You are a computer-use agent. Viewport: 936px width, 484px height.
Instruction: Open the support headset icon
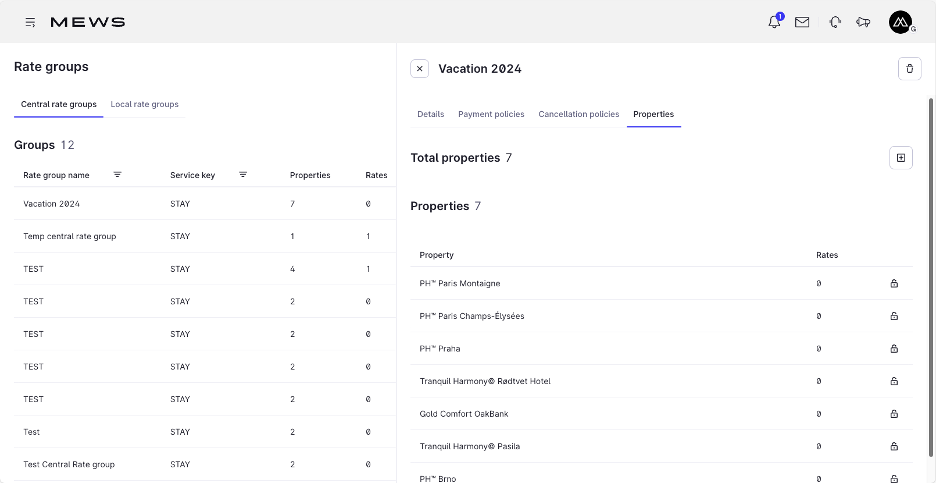click(x=835, y=23)
